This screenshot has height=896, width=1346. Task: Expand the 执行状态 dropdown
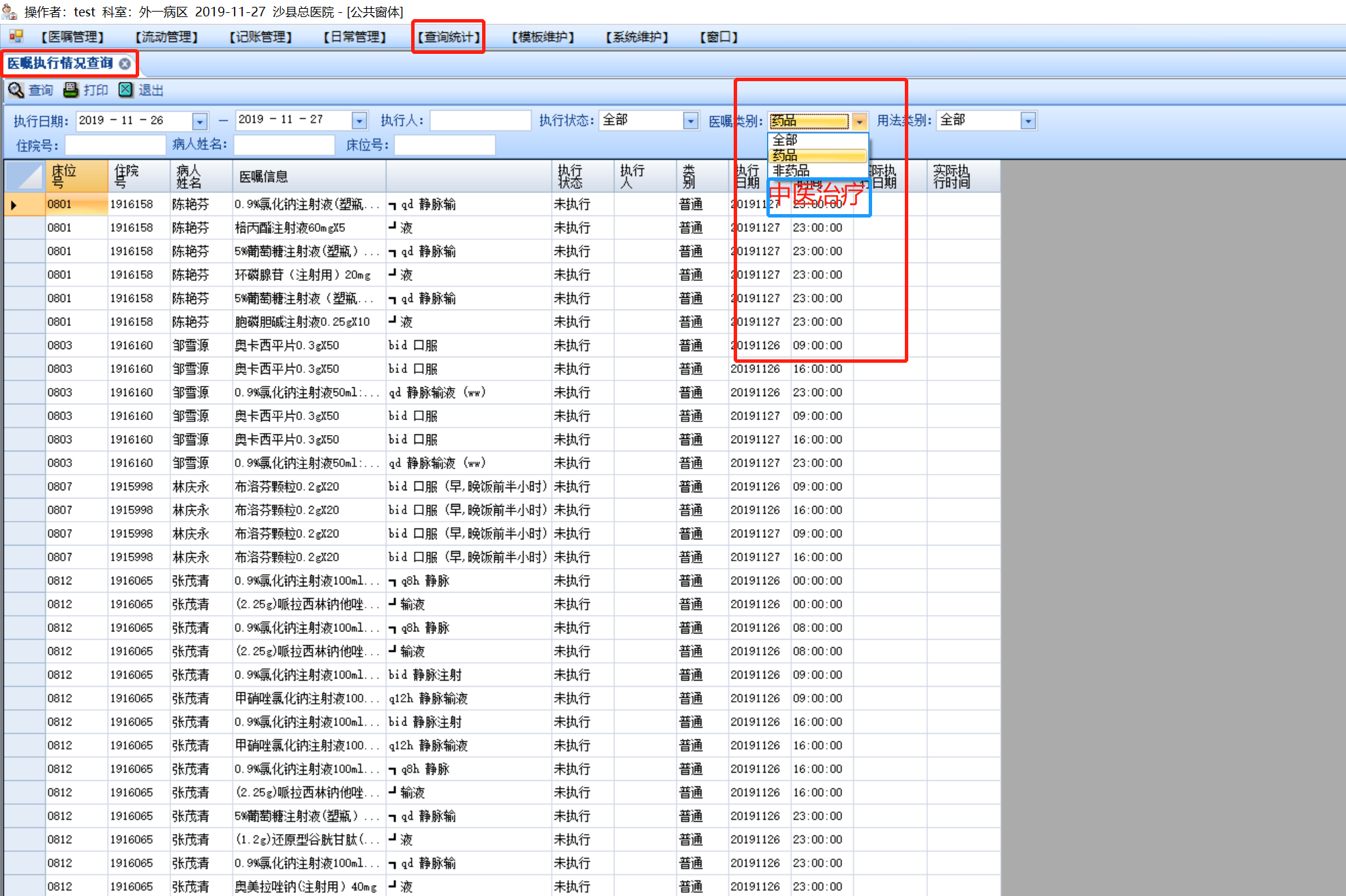[x=691, y=121]
